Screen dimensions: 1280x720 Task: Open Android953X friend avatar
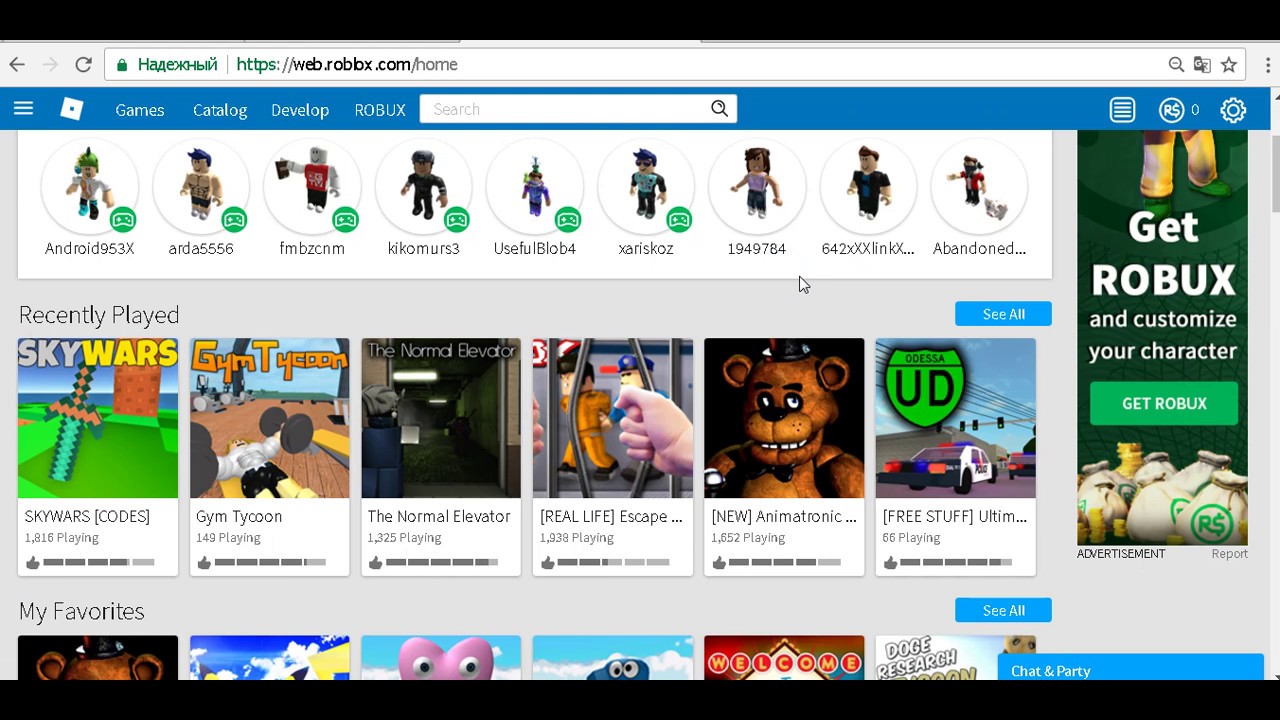click(89, 186)
